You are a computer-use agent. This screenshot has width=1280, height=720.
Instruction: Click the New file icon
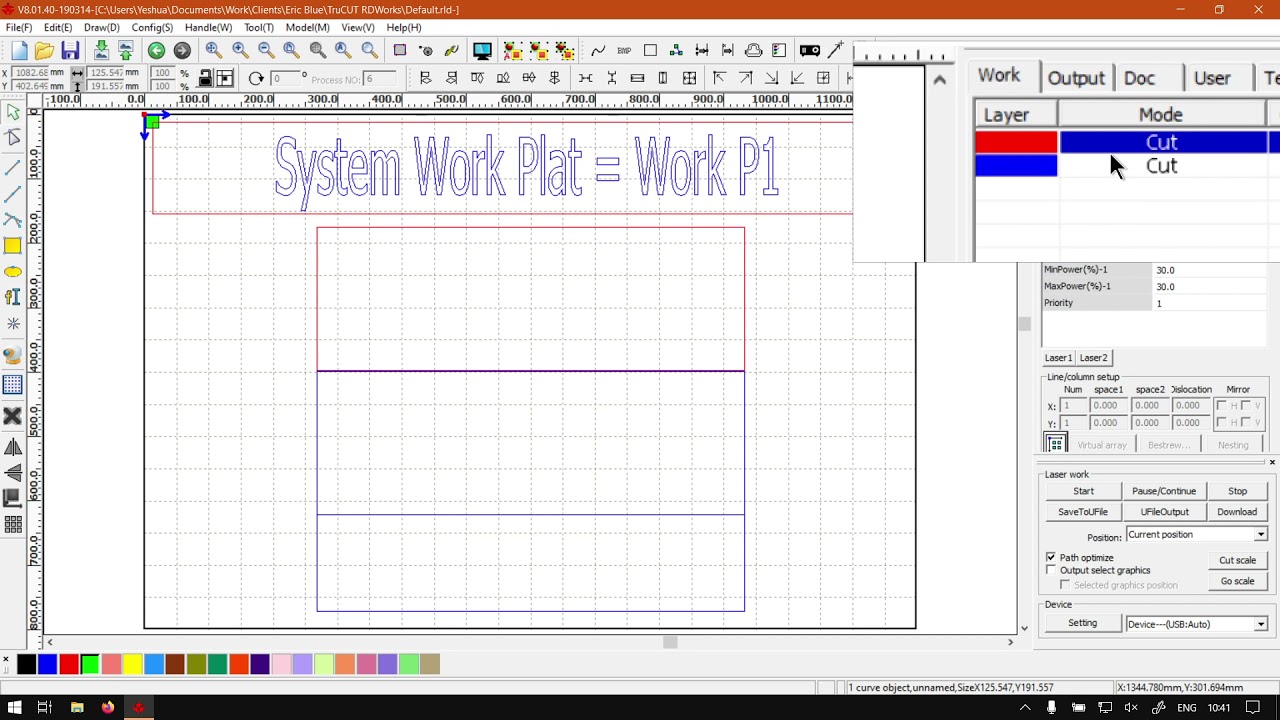tap(19, 51)
